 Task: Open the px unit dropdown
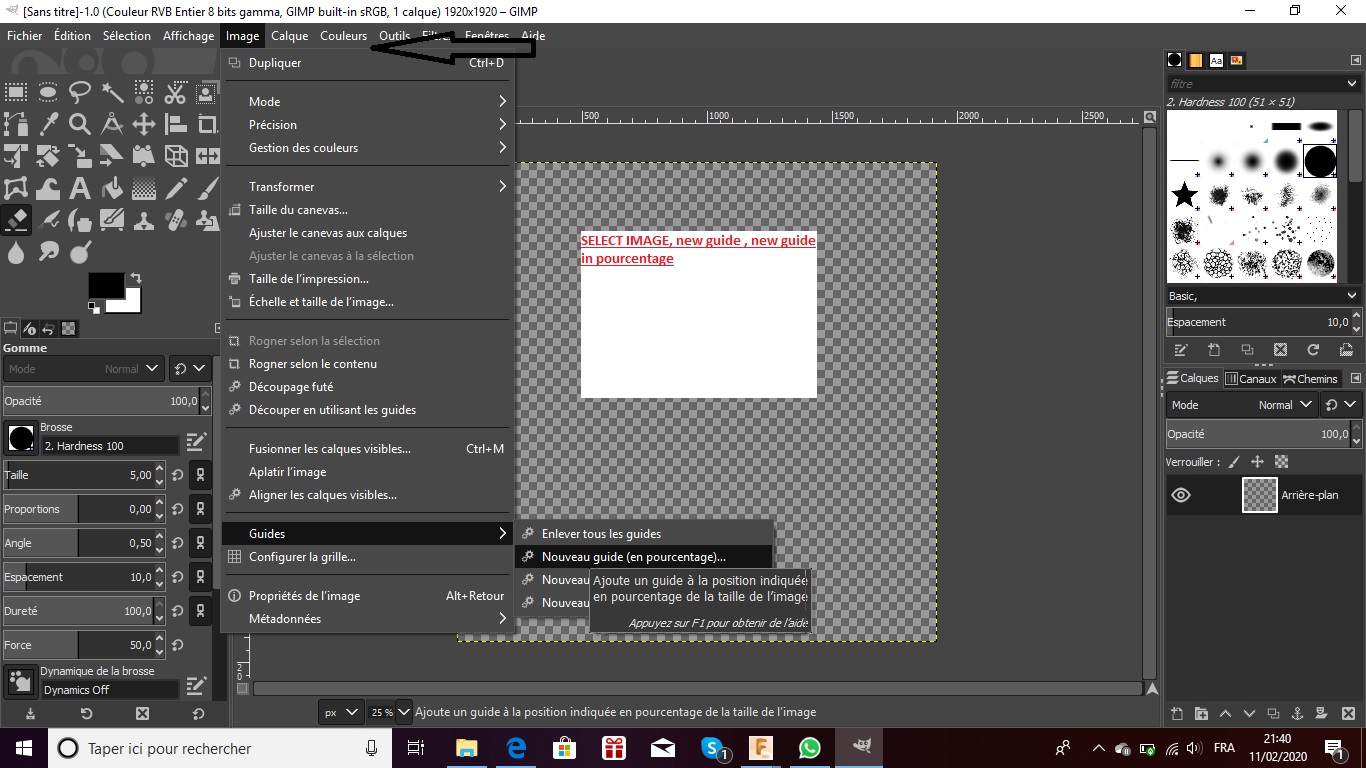click(x=340, y=712)
